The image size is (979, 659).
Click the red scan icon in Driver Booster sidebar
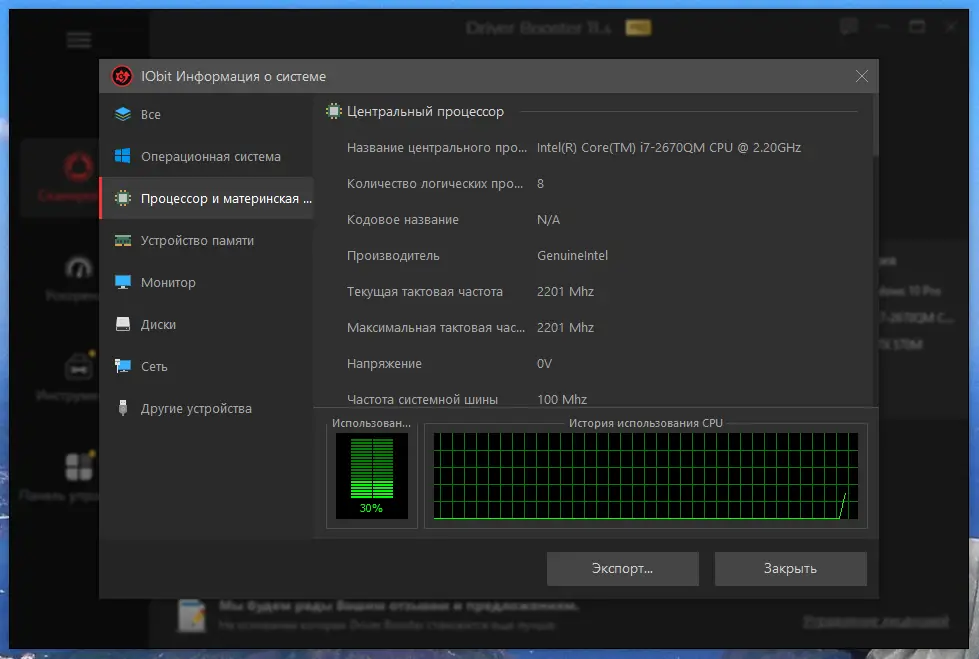(x=79, y=167)
